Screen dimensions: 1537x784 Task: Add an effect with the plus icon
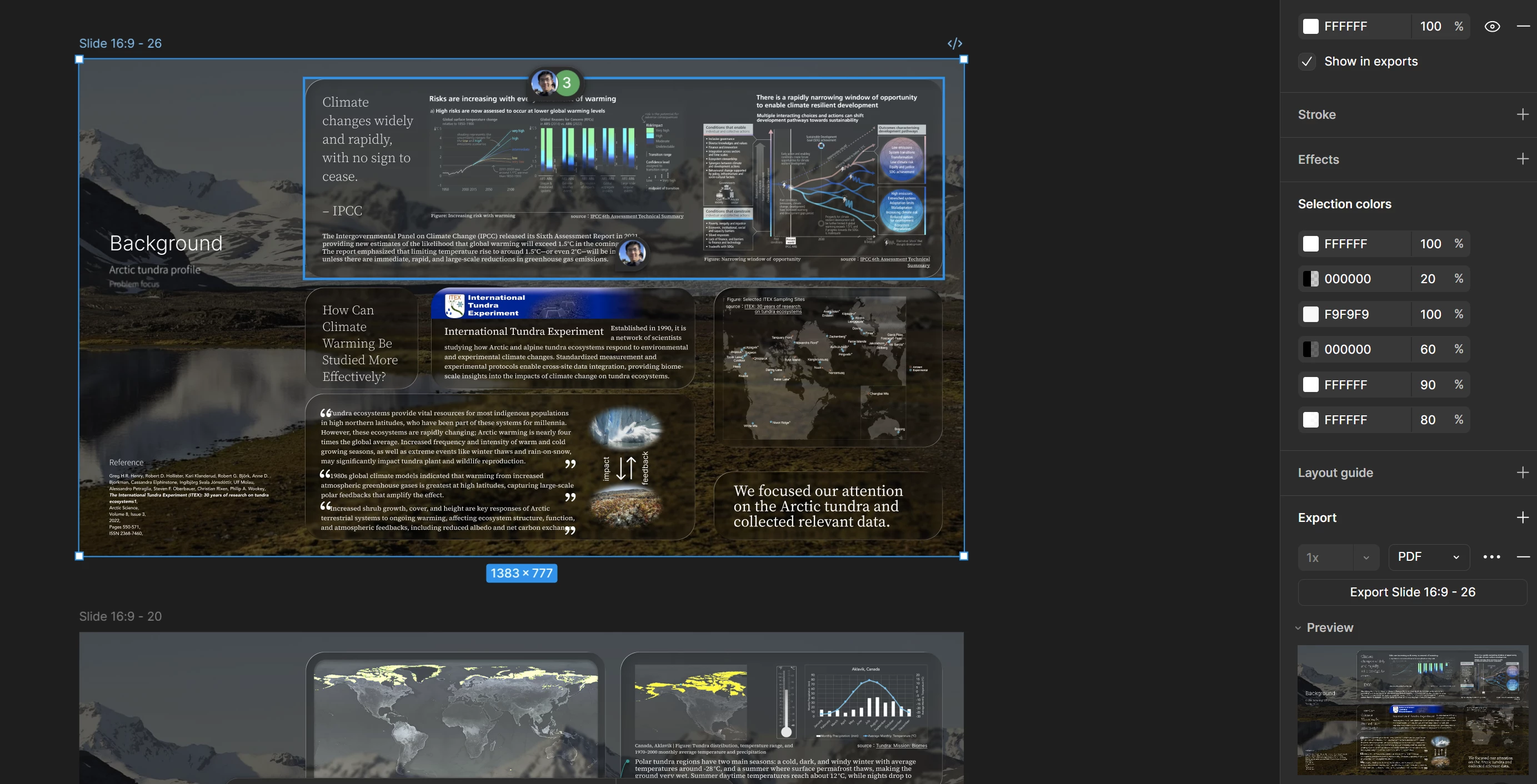point(1523,159)
